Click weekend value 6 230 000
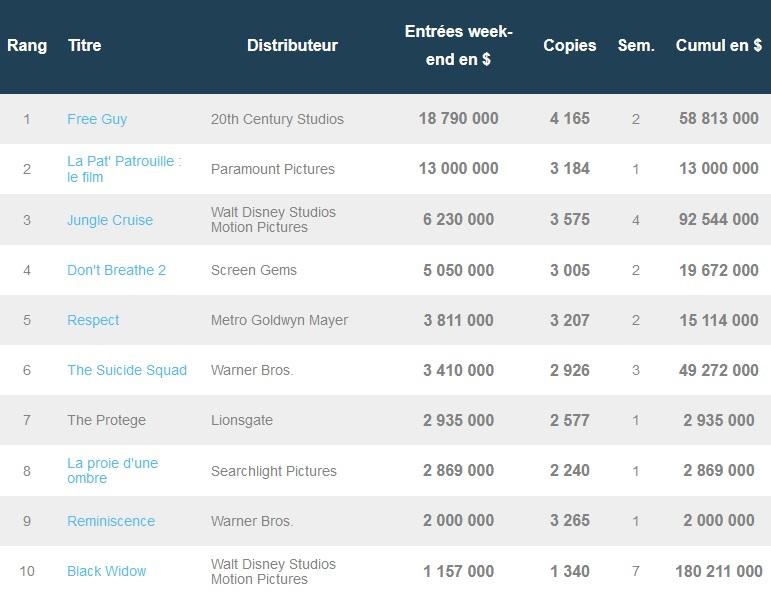The image size is (771, 595). [x=458, y=219]
